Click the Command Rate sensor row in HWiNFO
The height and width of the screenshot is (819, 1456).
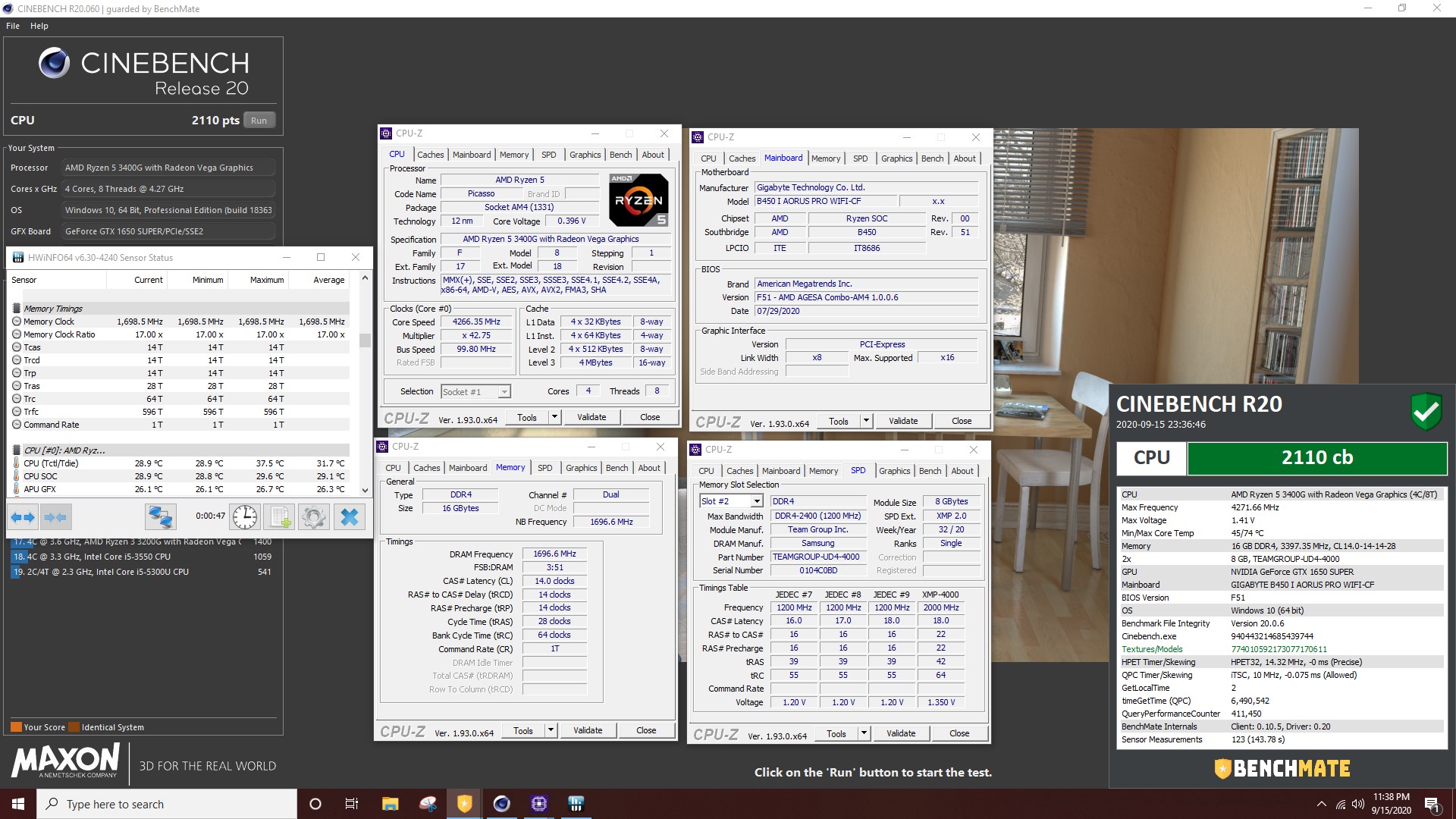pos(180,425)
